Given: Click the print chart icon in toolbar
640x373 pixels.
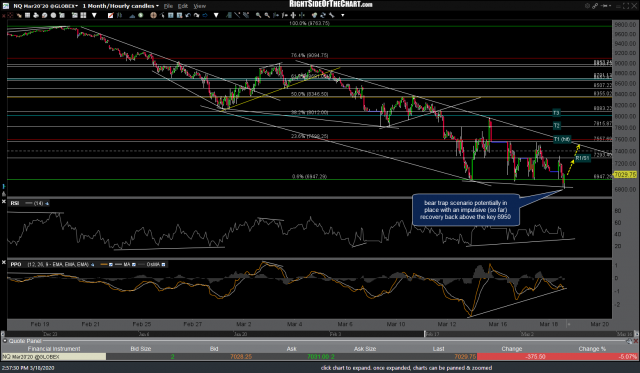Looking at the screenshot, I should [x=36, y=15].
